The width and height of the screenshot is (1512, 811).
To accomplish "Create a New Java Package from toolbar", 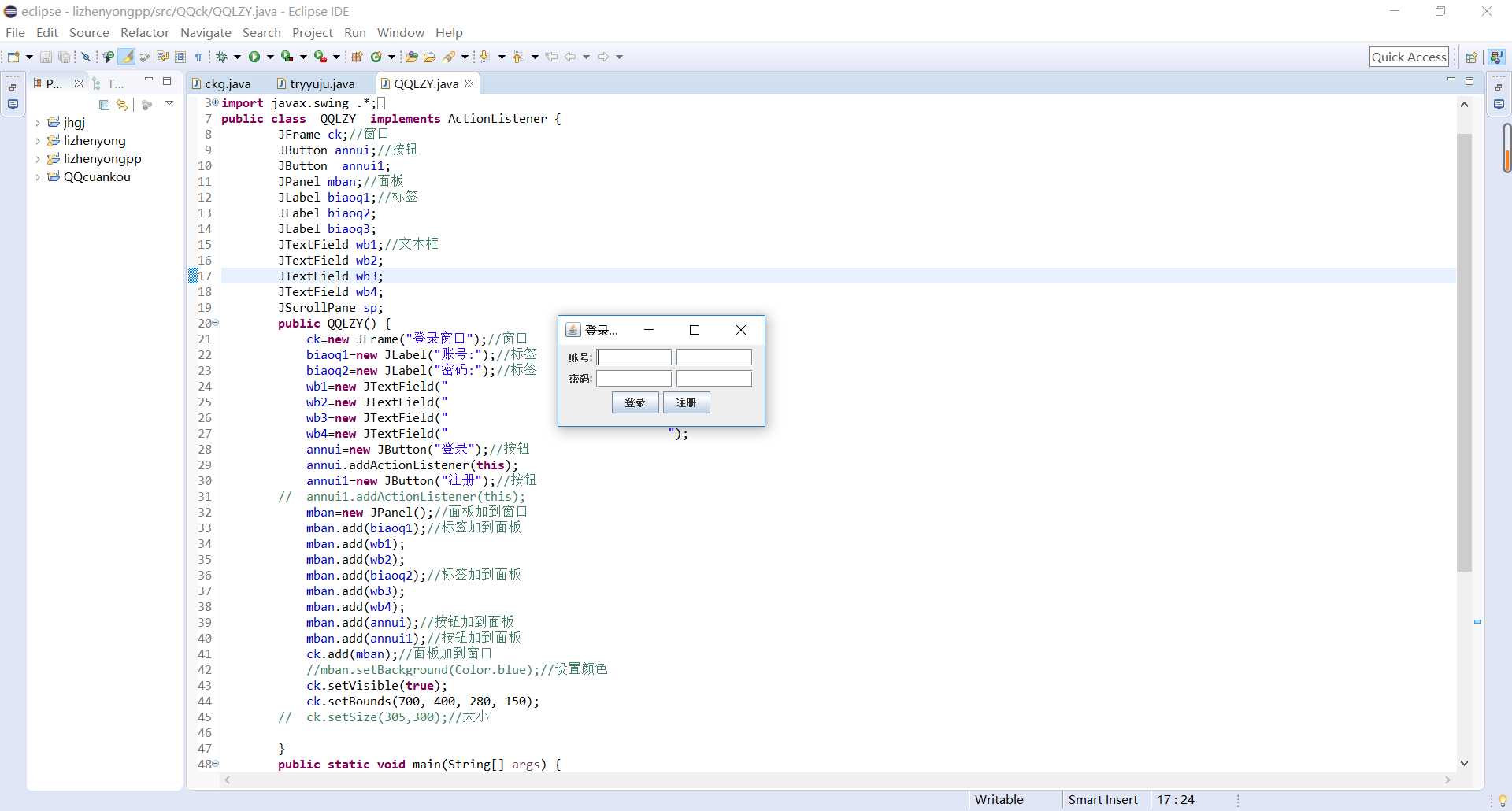I will pos(357,57).
